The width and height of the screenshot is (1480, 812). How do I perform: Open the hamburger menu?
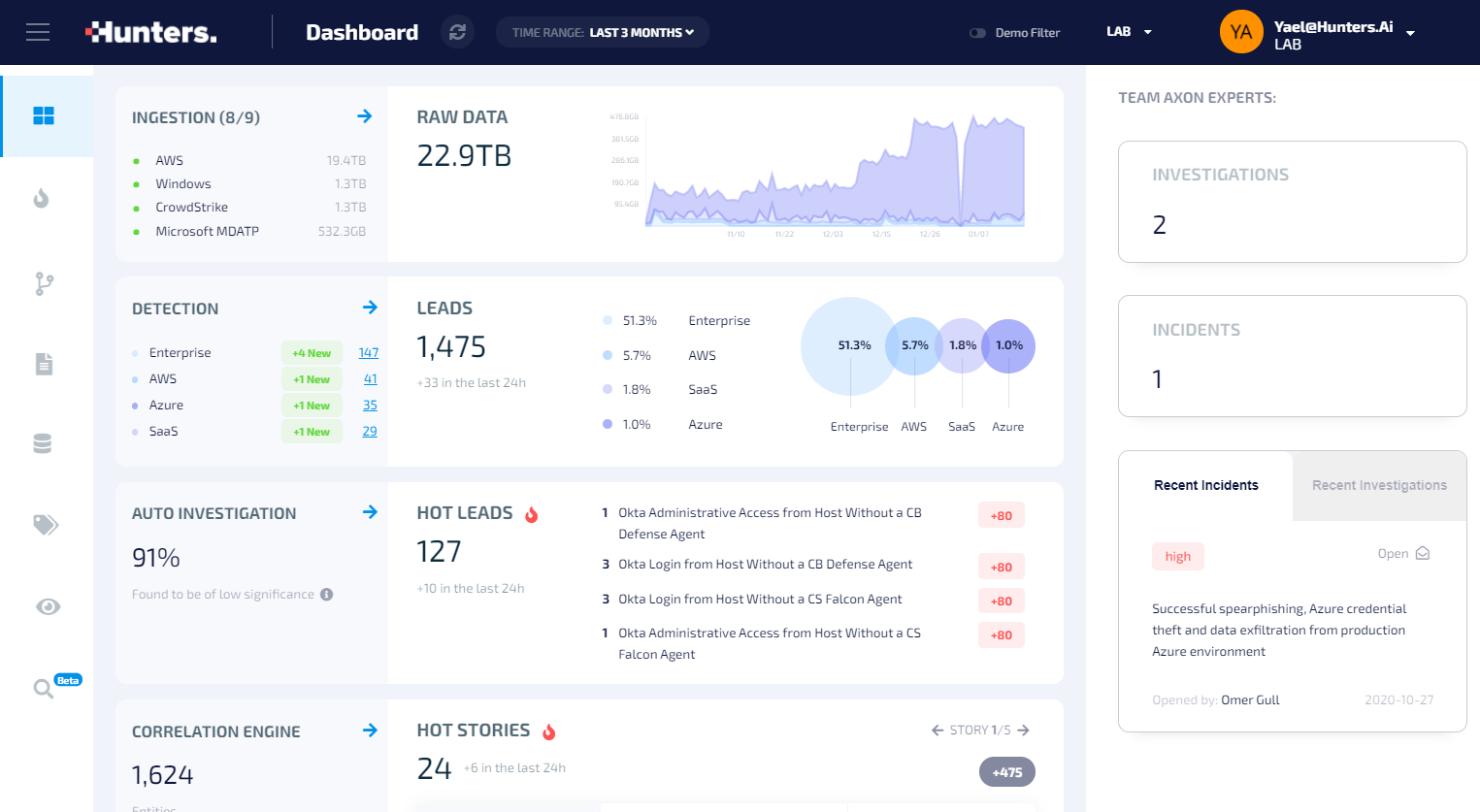38,32
